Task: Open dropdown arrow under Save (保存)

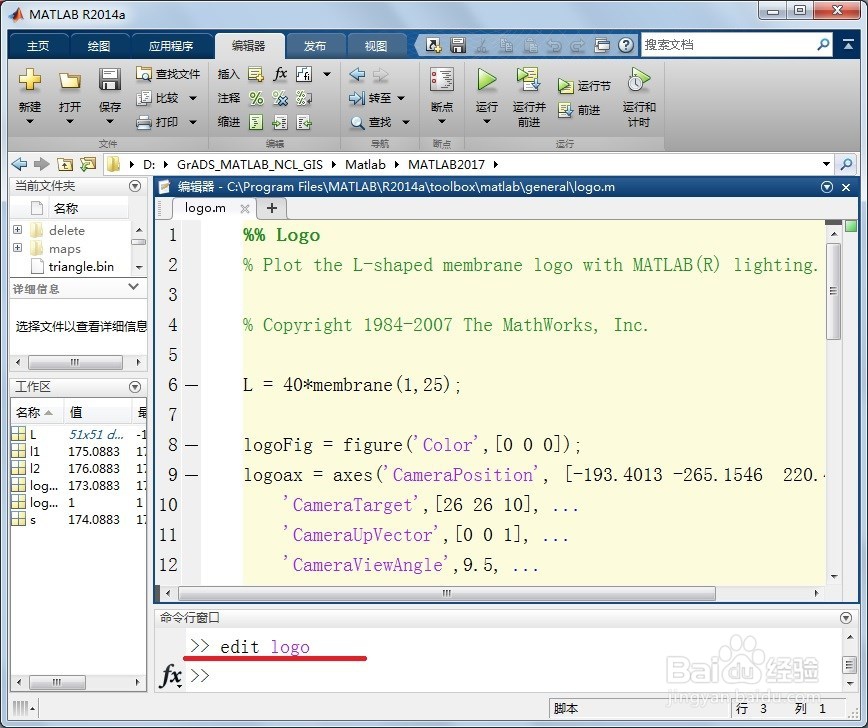Action: coord(110,121)
